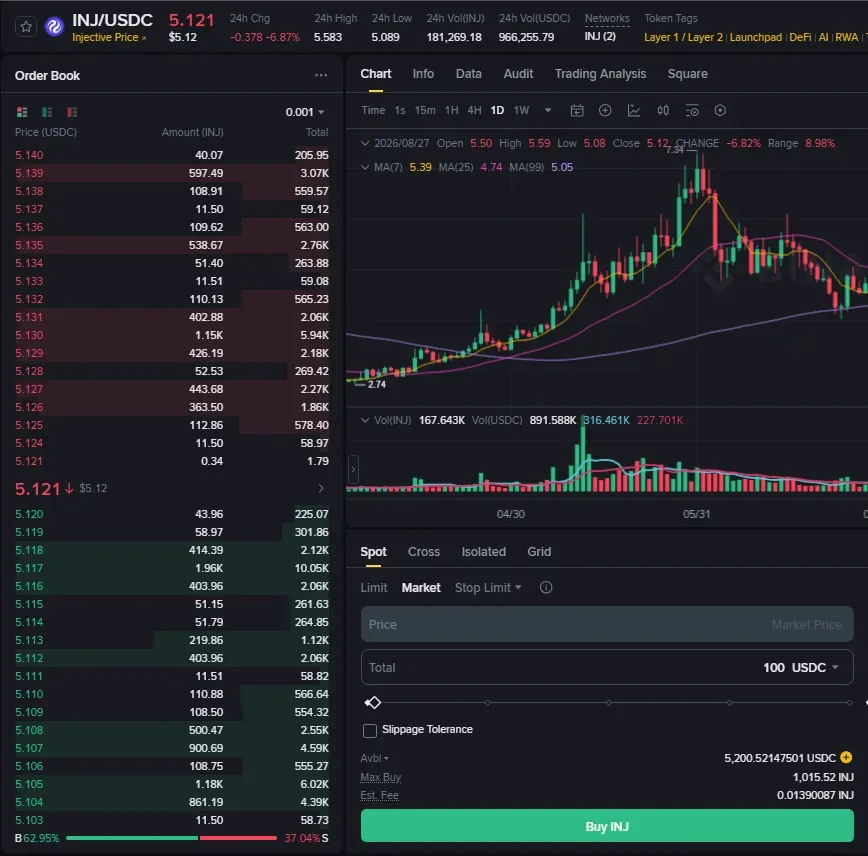Click the Buy INJ button
Screen dimensions: 868x856
tap(607, 826)
